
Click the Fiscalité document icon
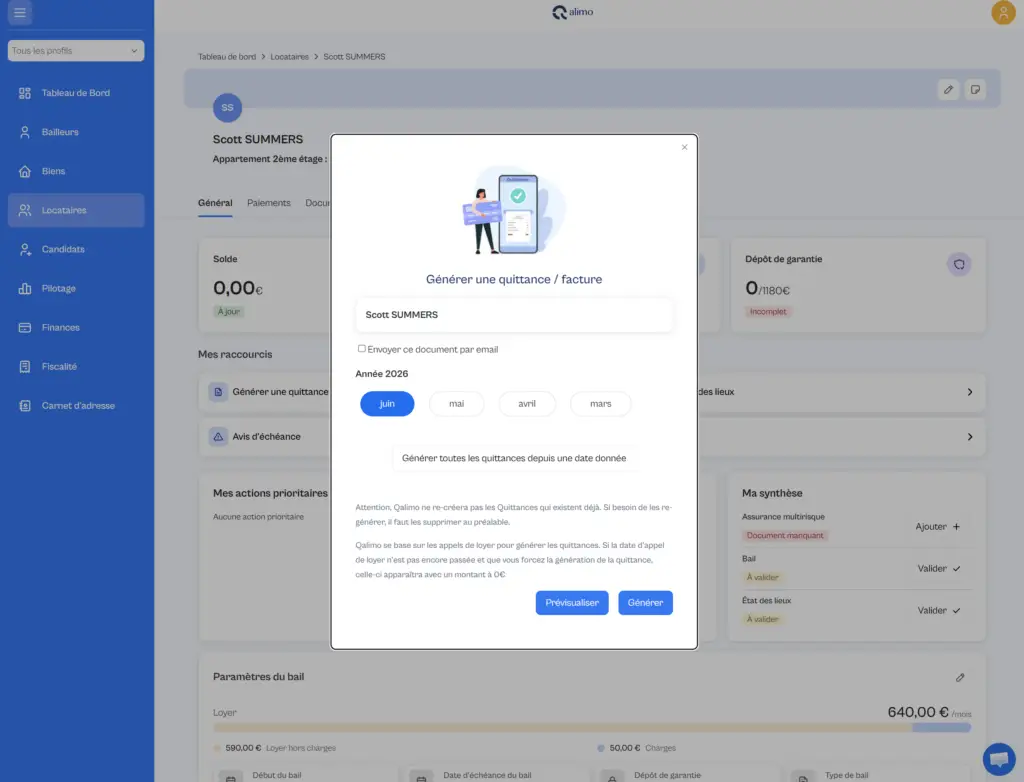click(x=25, y=367)
